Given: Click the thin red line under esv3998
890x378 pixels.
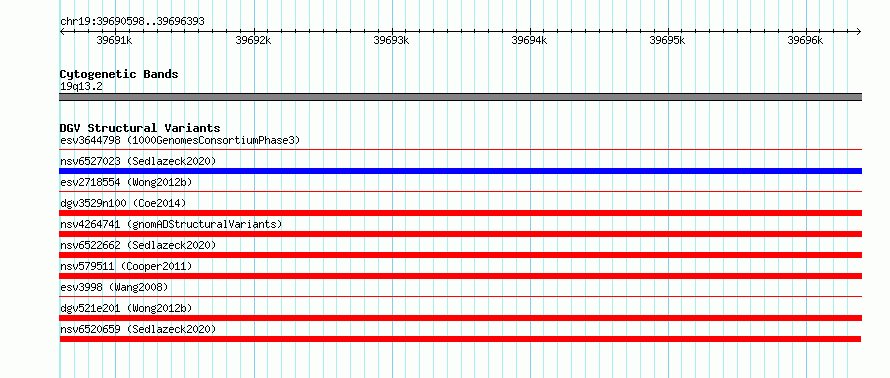Looking at the screenshot, I should [x=460, y=297].
